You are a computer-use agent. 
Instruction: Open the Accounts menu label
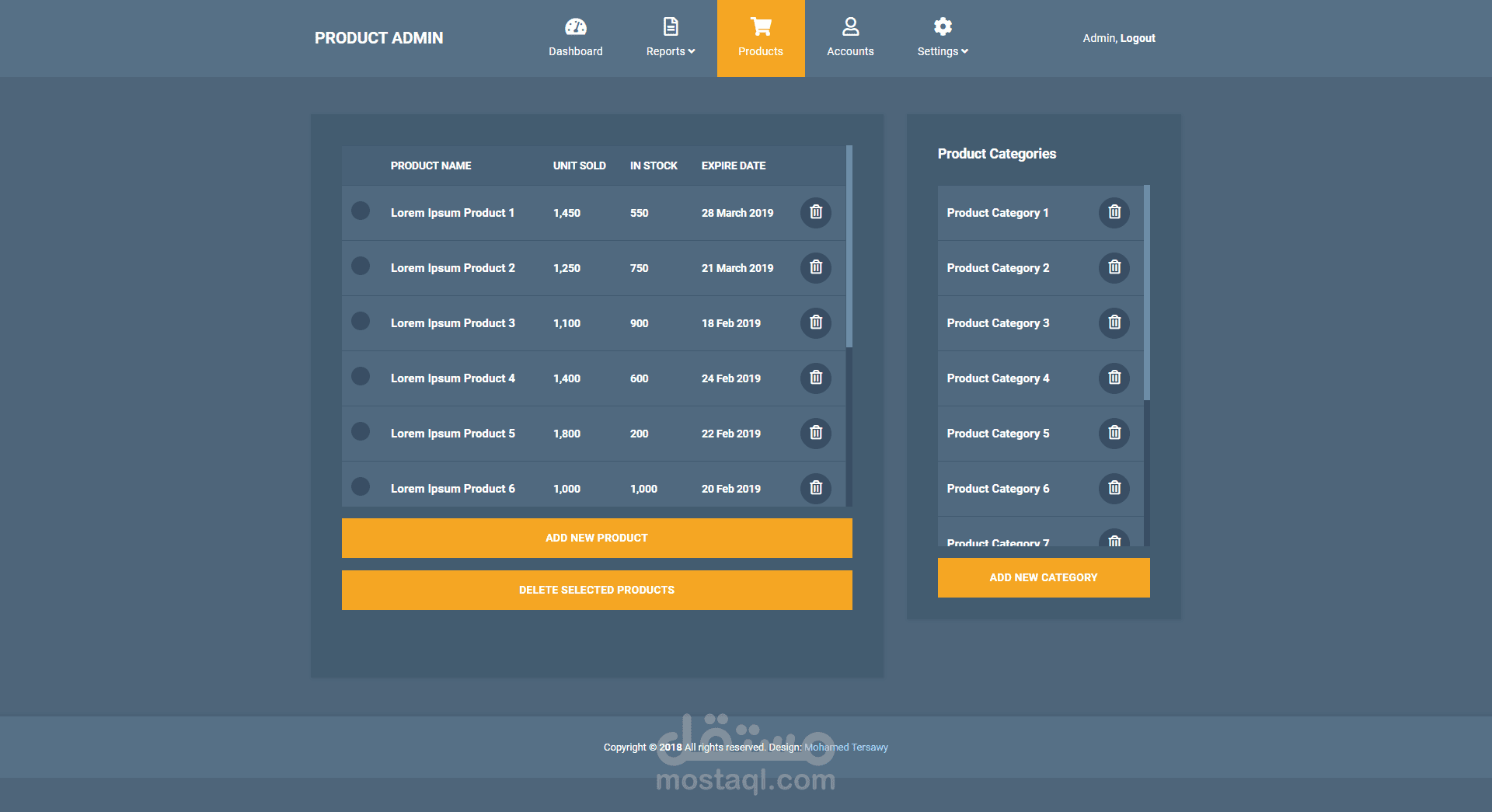tap(850, 51)
